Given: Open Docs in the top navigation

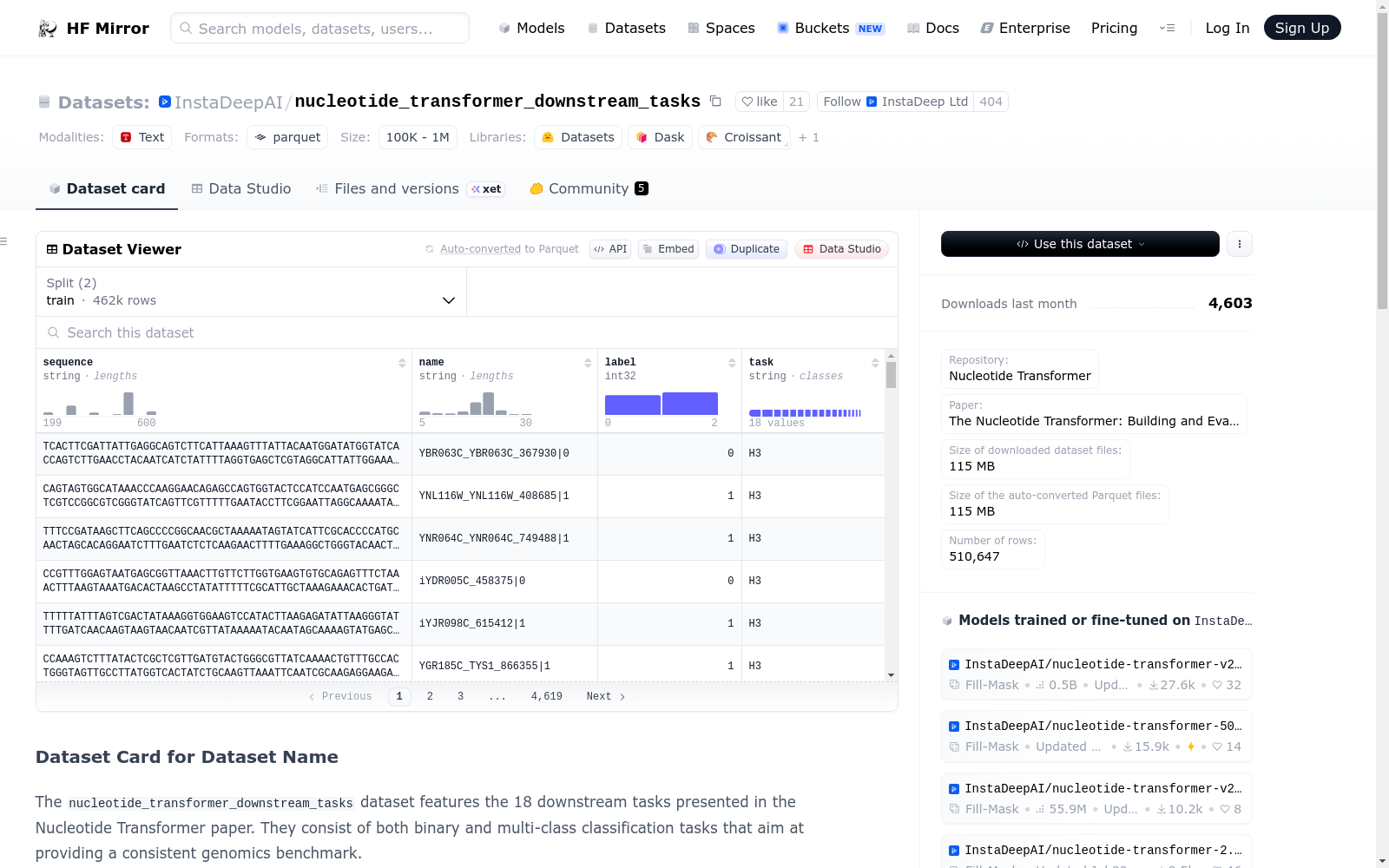Looking at the screenshot, I should coord(933,28).
